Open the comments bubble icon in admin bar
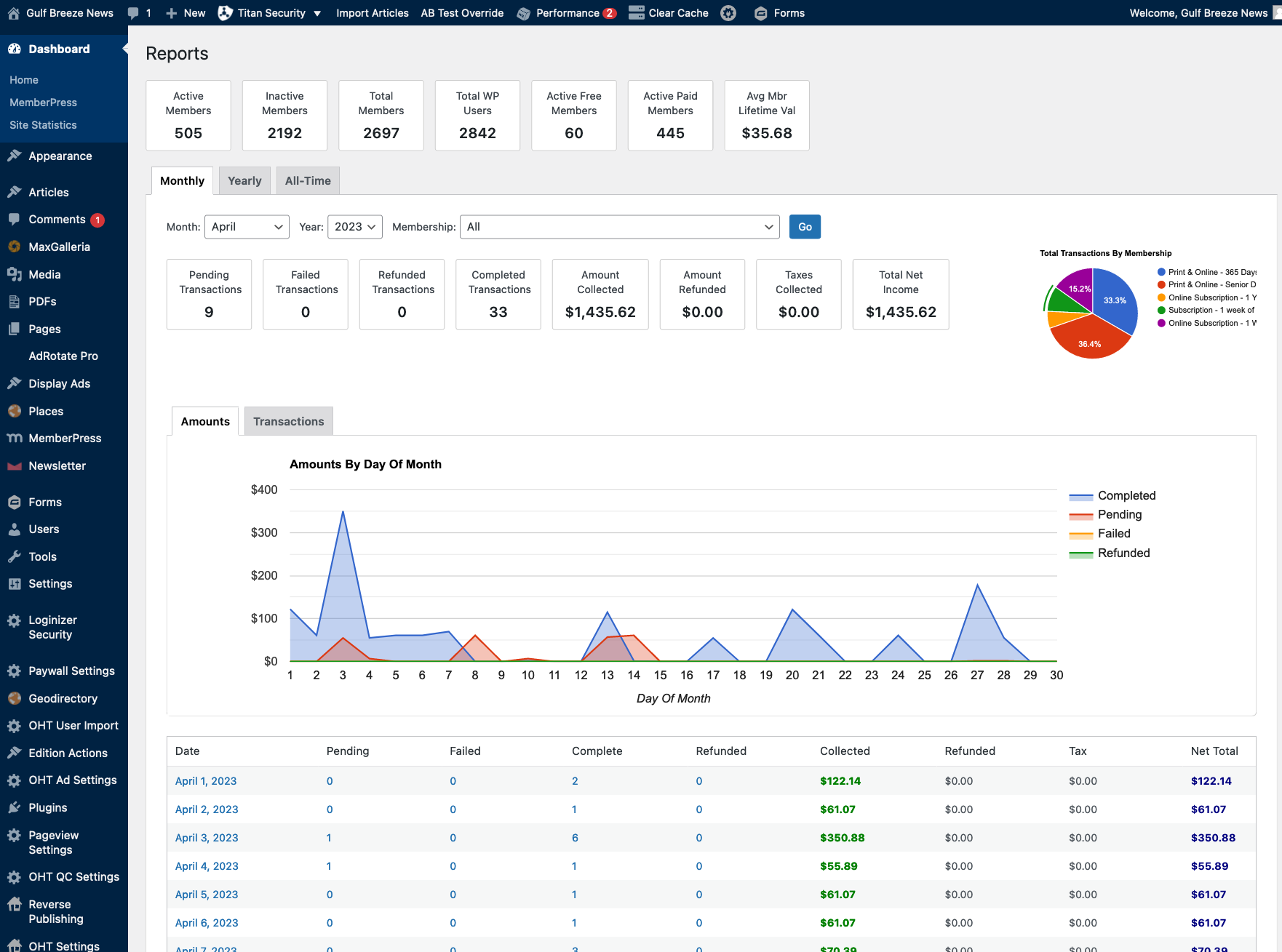 coord(133,13)
